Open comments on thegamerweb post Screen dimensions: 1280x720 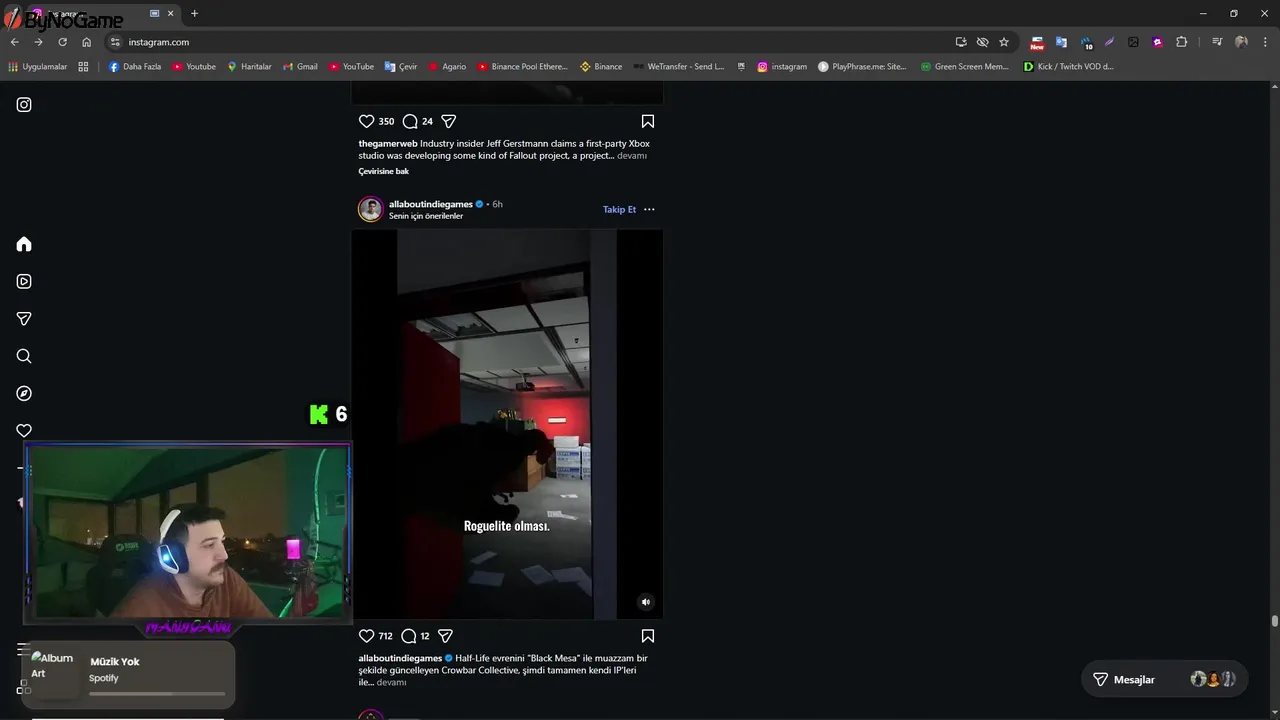(410, 121)
